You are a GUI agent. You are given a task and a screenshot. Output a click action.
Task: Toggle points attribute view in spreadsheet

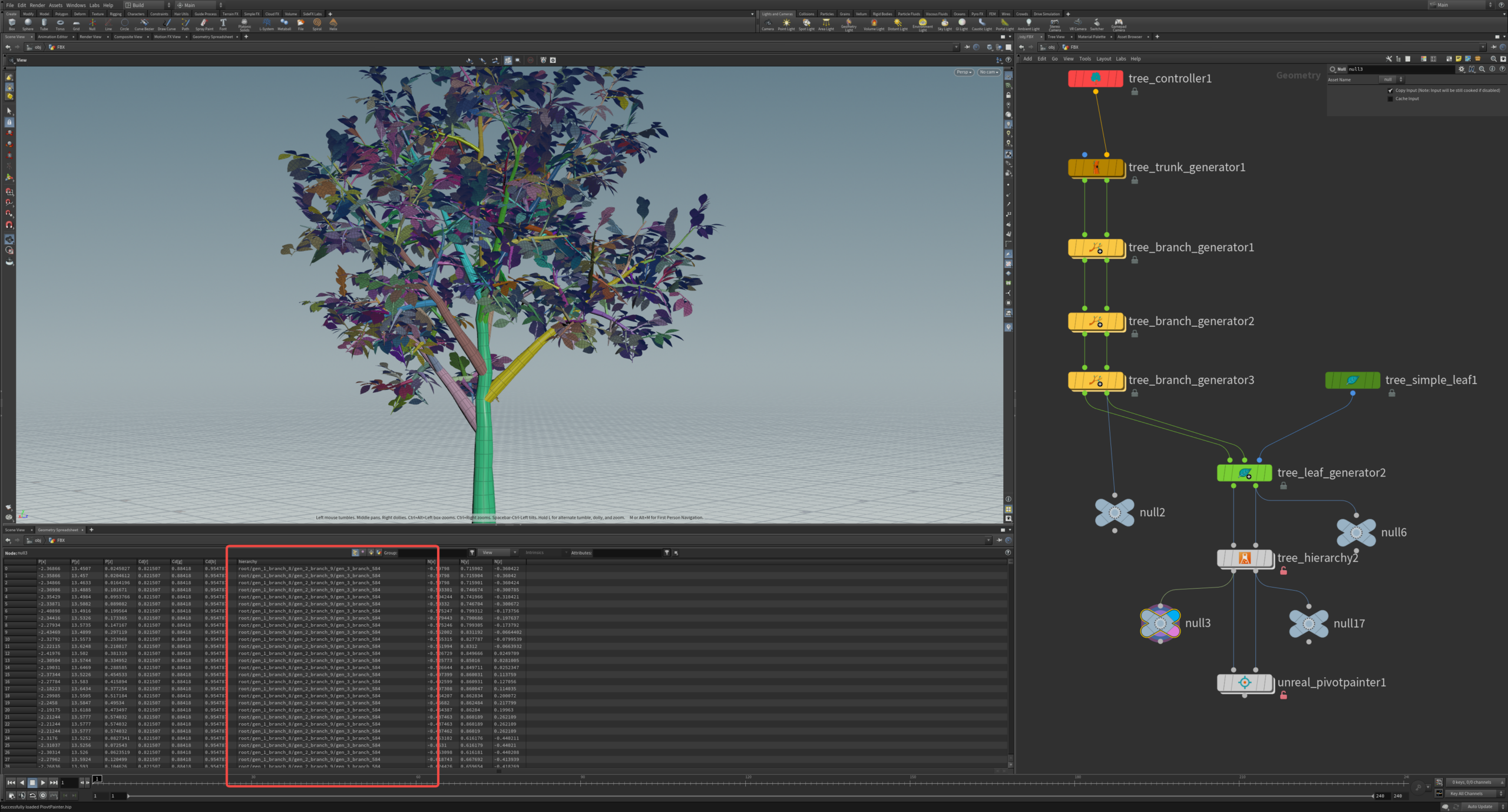(355, 553)
